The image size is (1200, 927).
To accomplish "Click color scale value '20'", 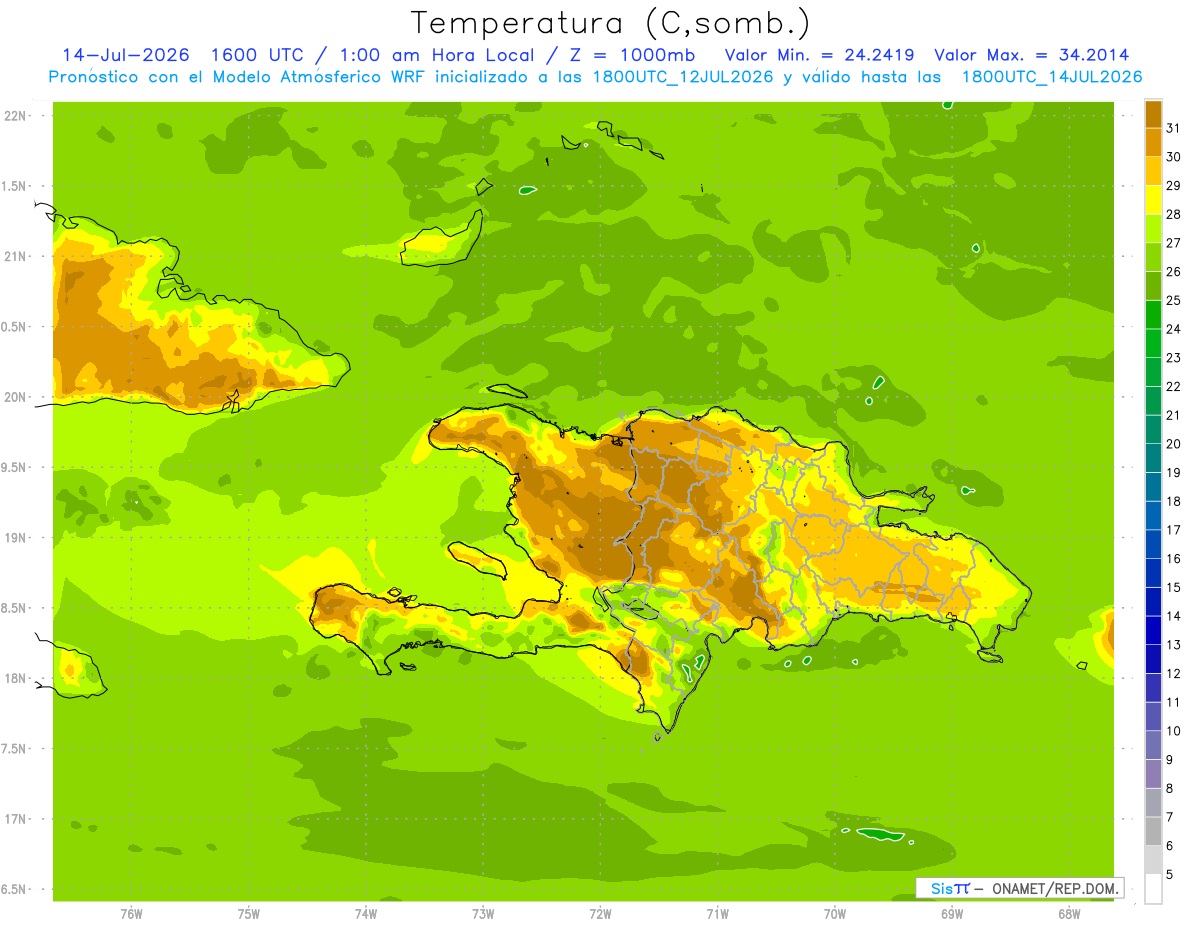I will point(1174,444).
